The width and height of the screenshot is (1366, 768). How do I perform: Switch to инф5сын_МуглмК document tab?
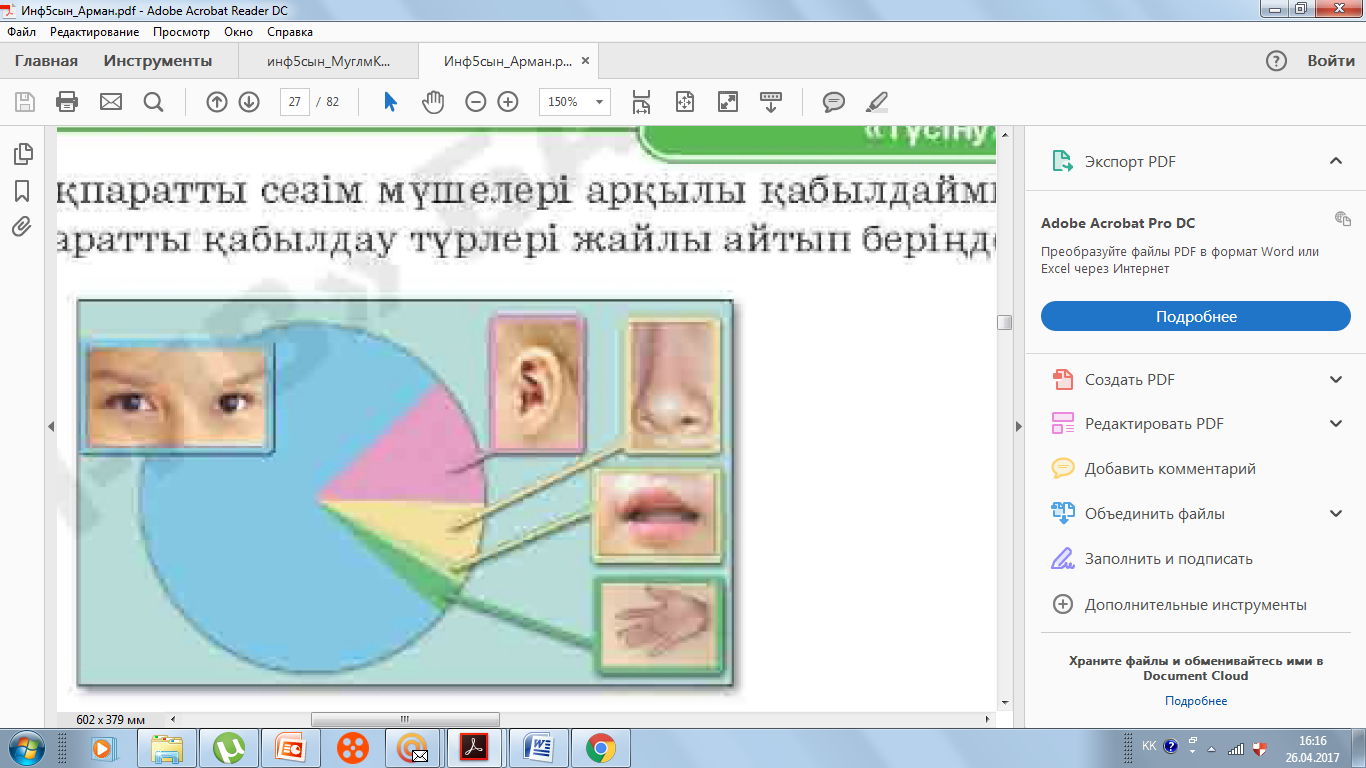(328, 61)
